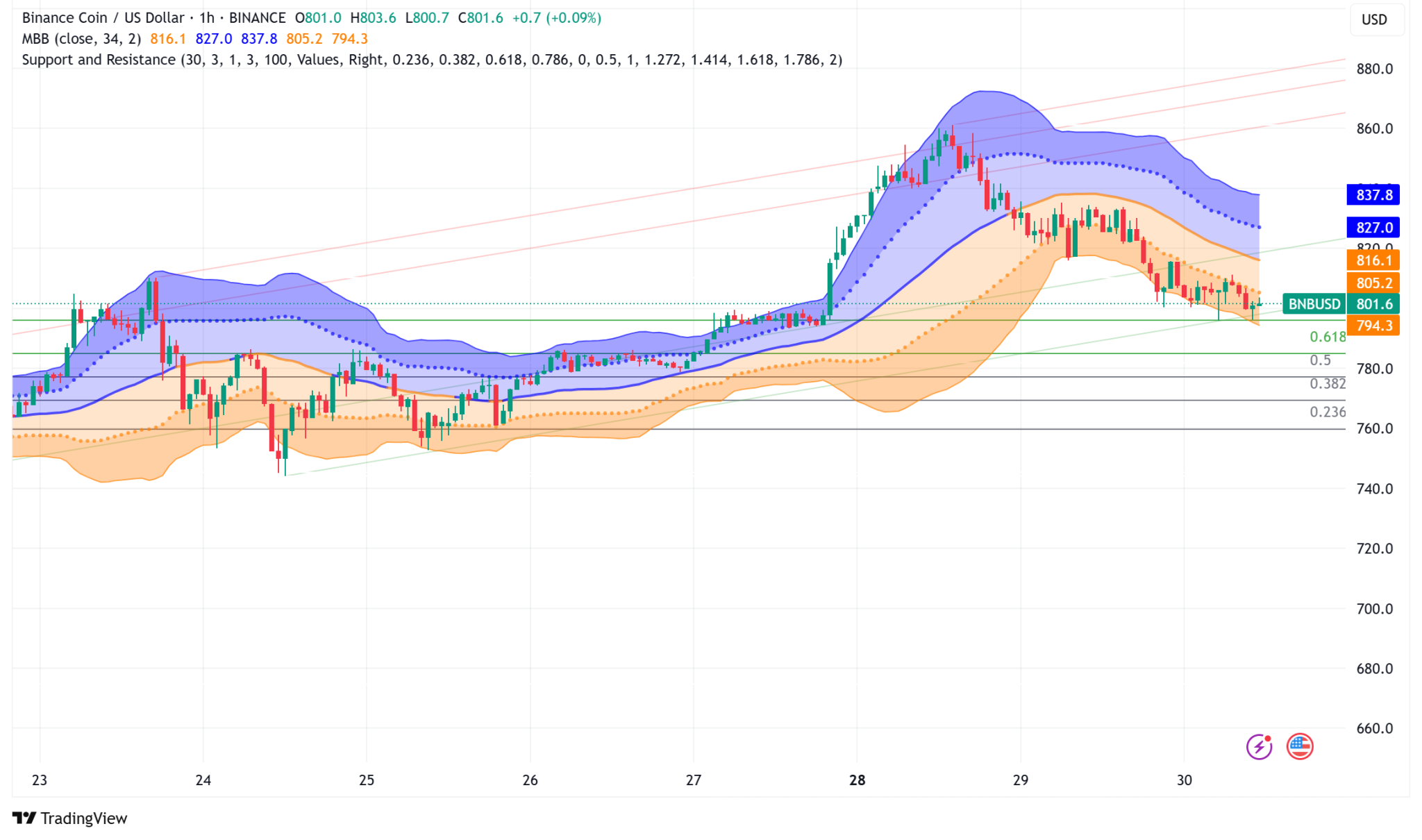Click the 700.0 price axis label
1422x840 pixels.
1374,609
